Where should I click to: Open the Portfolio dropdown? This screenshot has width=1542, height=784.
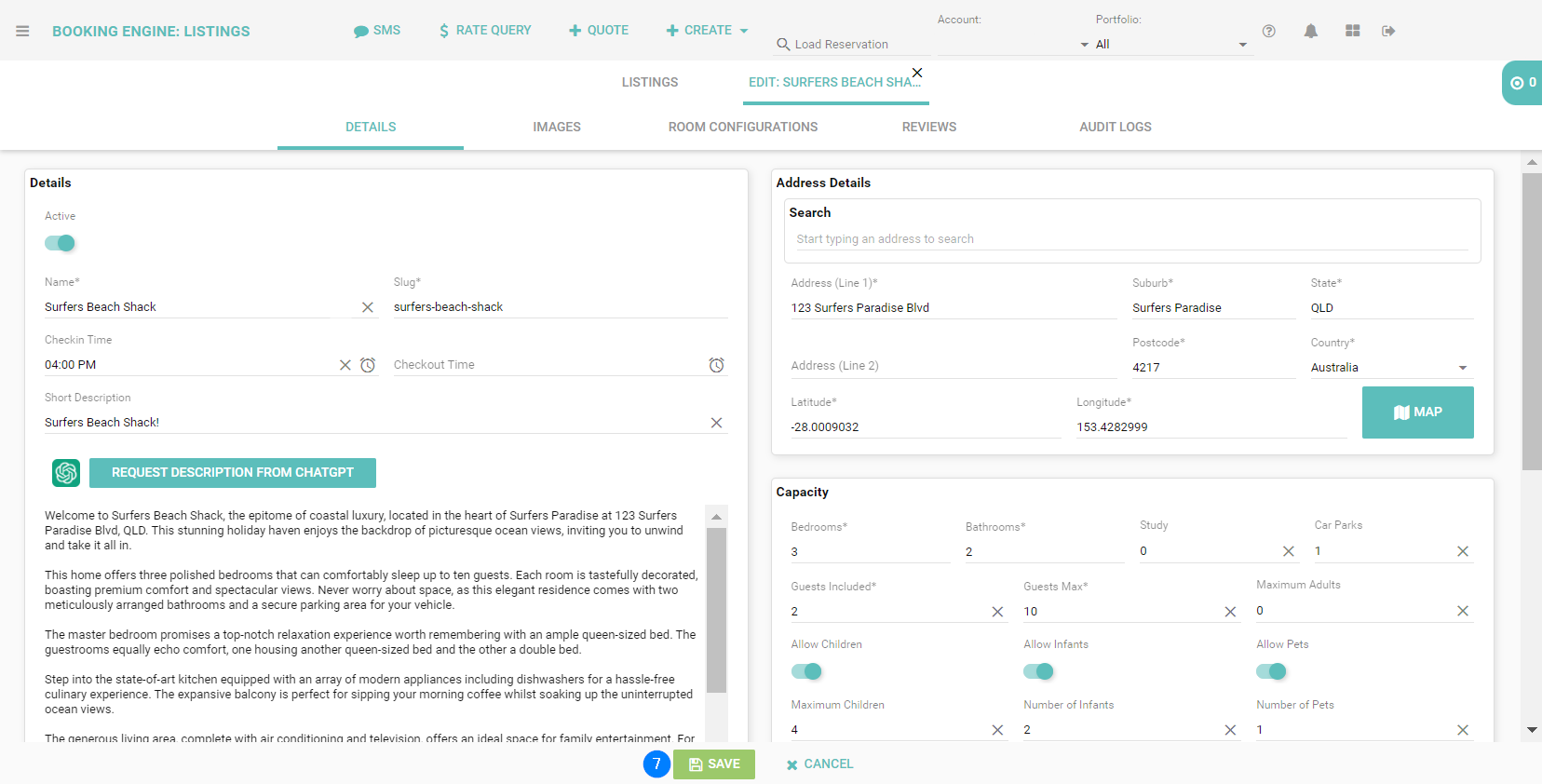point(1242,45)
